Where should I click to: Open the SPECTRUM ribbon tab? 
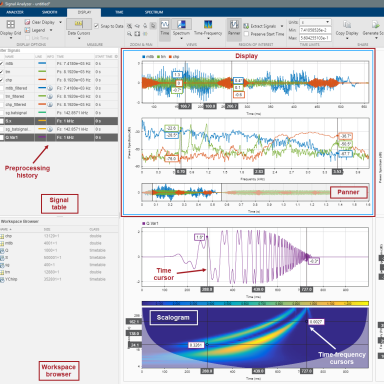154,12
